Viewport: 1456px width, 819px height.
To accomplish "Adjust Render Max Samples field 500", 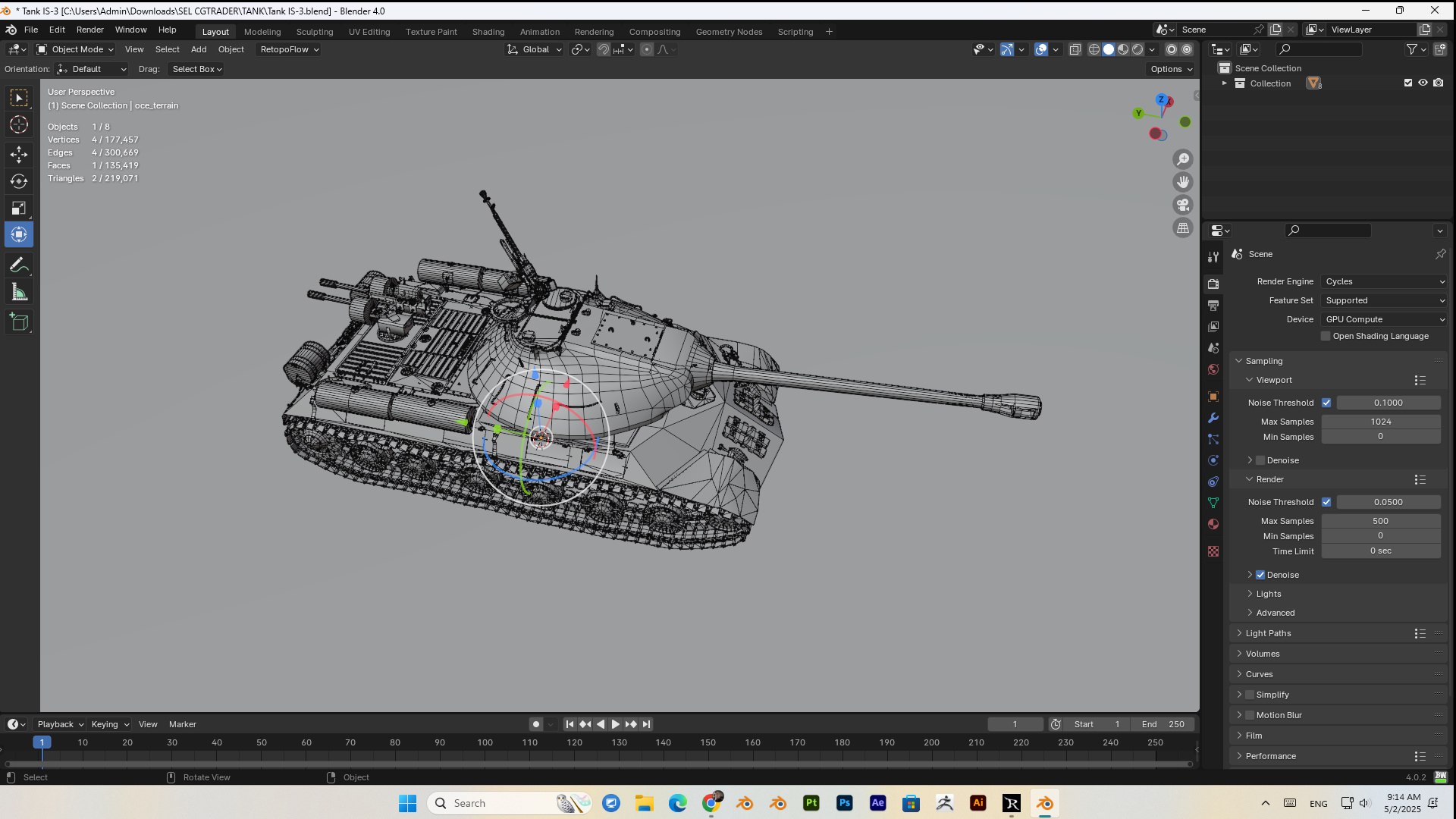I will [x=1380, y=521].
